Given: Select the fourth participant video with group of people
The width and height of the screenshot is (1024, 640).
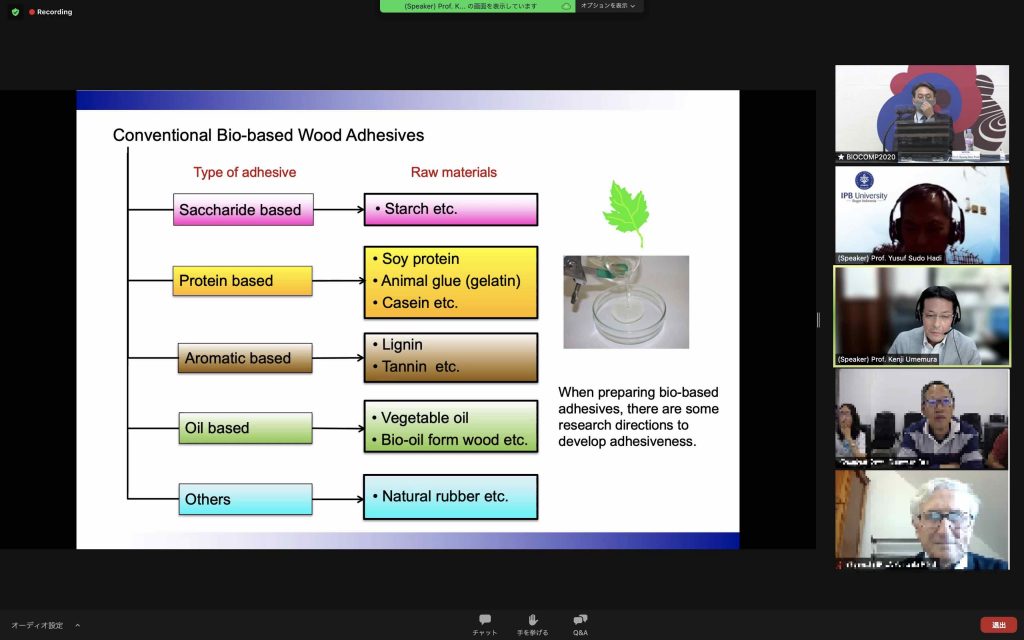Looking at the screenshot, I should point(921,418).
